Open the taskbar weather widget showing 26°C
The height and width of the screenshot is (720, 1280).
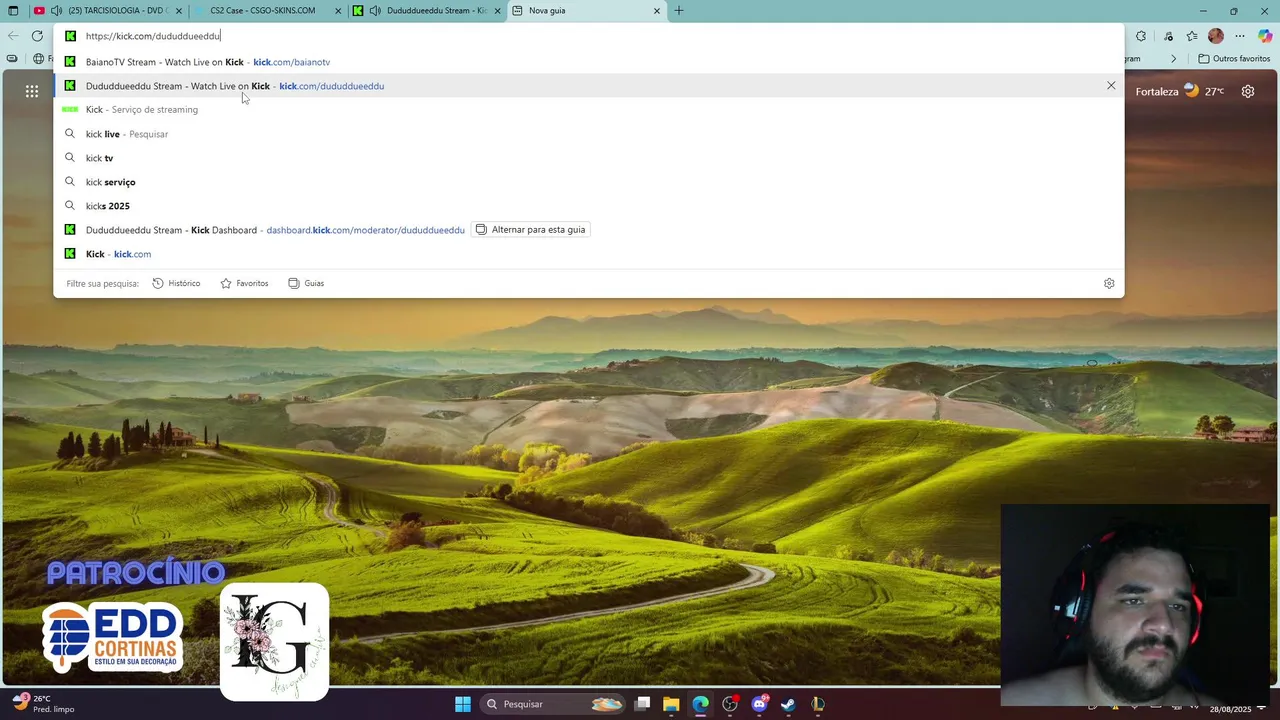click(44, 704)
